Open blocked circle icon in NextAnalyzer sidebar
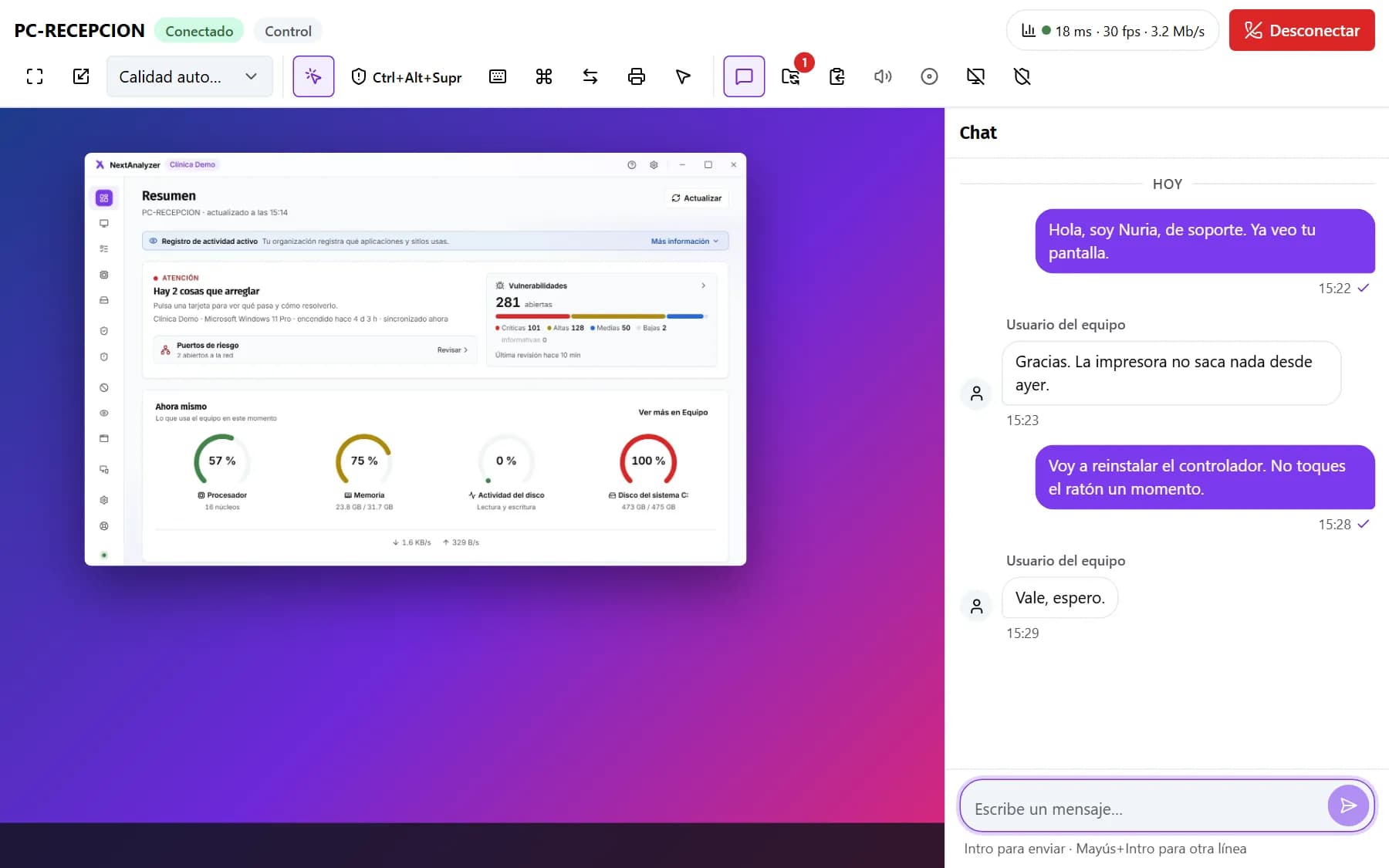This screenshot has height=868, width=1389. pyautogui.click(x=104, y=388)
